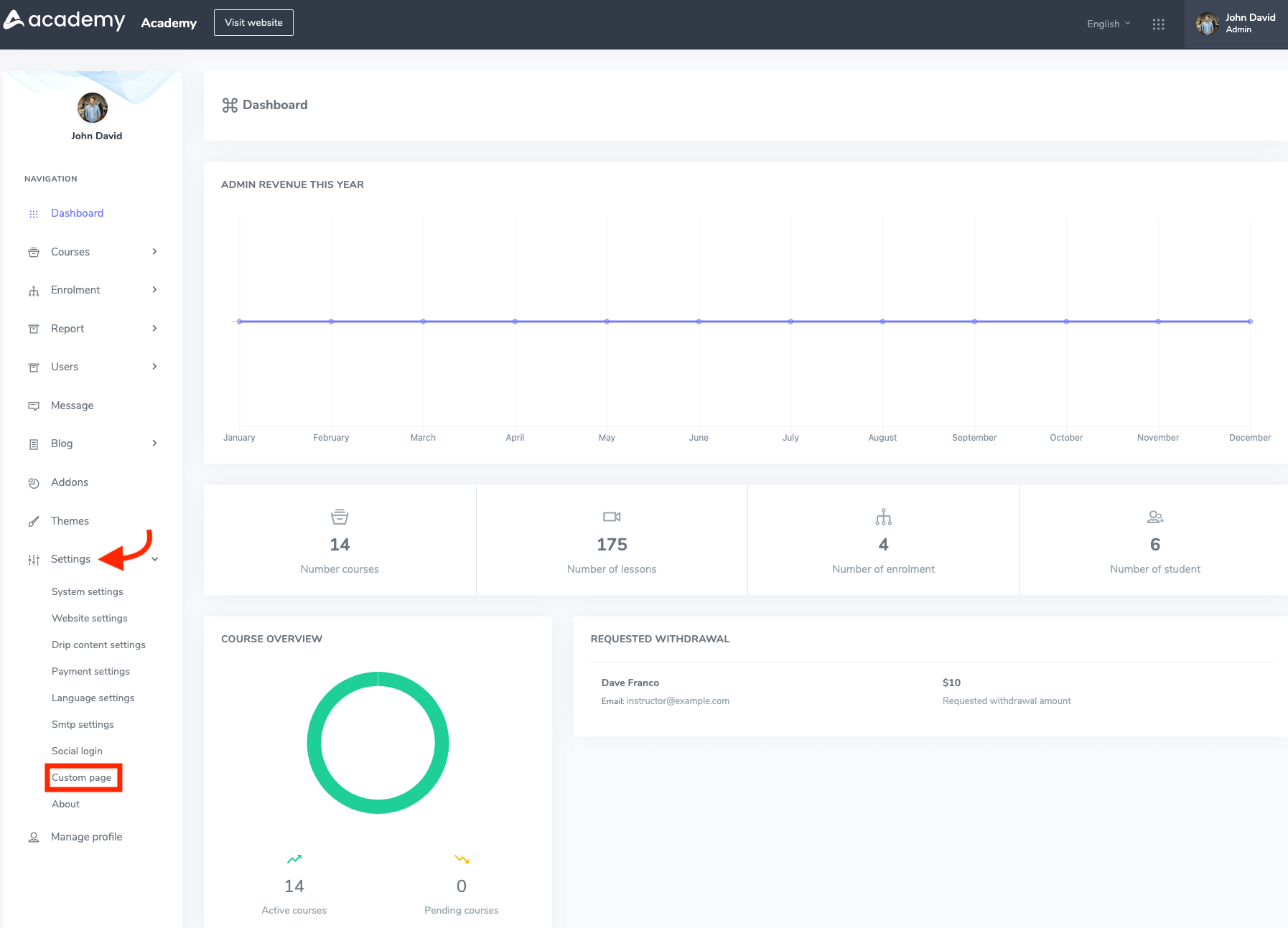Image resolution: width=1288 pixels, height=928 pixels.
Task: Click the Themes paintbrush icon
Action: [34, 520]
